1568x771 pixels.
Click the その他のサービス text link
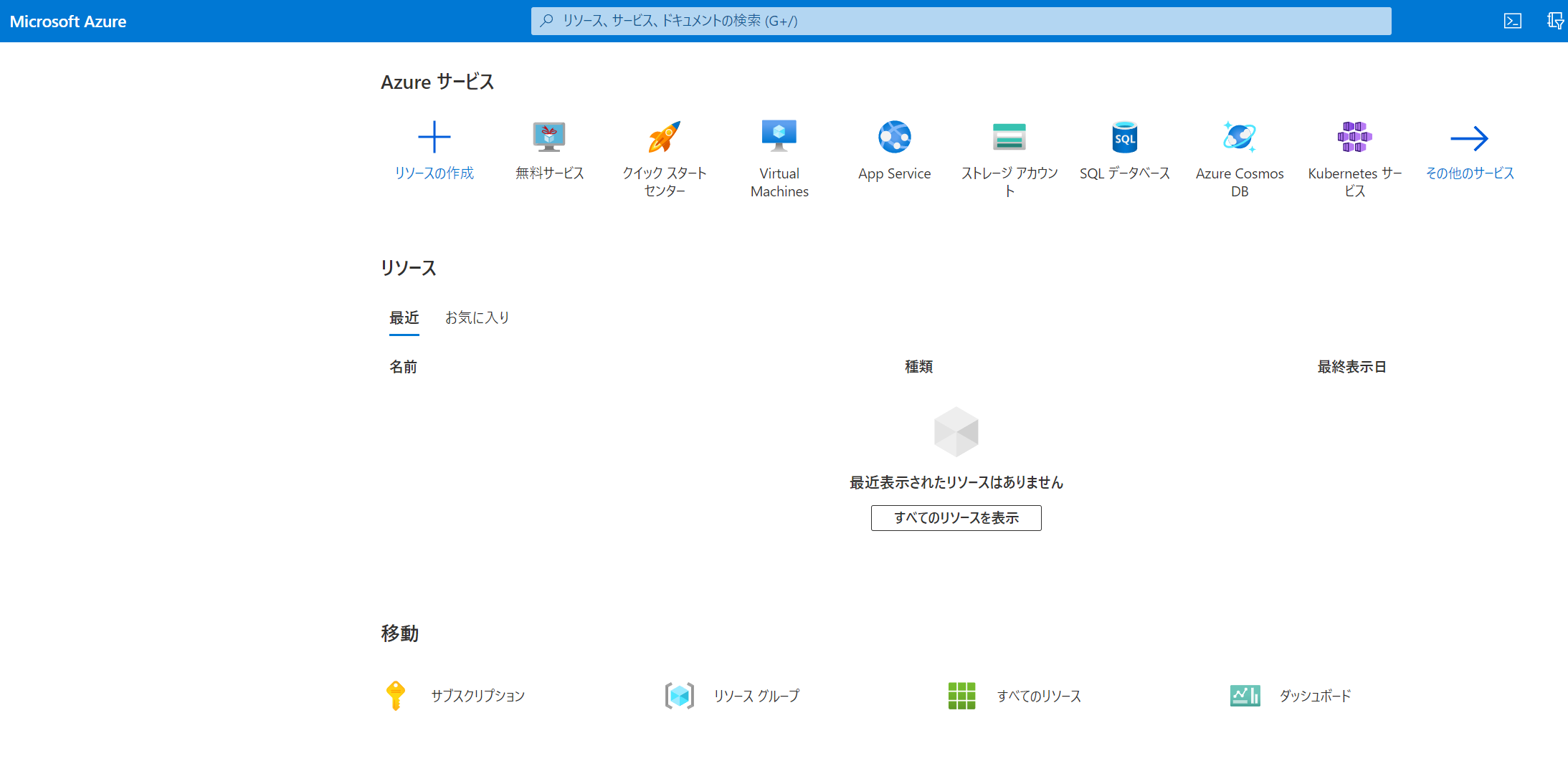tap(1470, 173)
